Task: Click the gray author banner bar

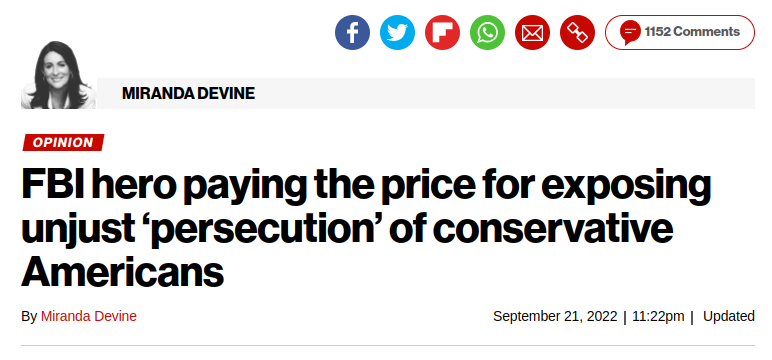Action: (x=426, y=93)
